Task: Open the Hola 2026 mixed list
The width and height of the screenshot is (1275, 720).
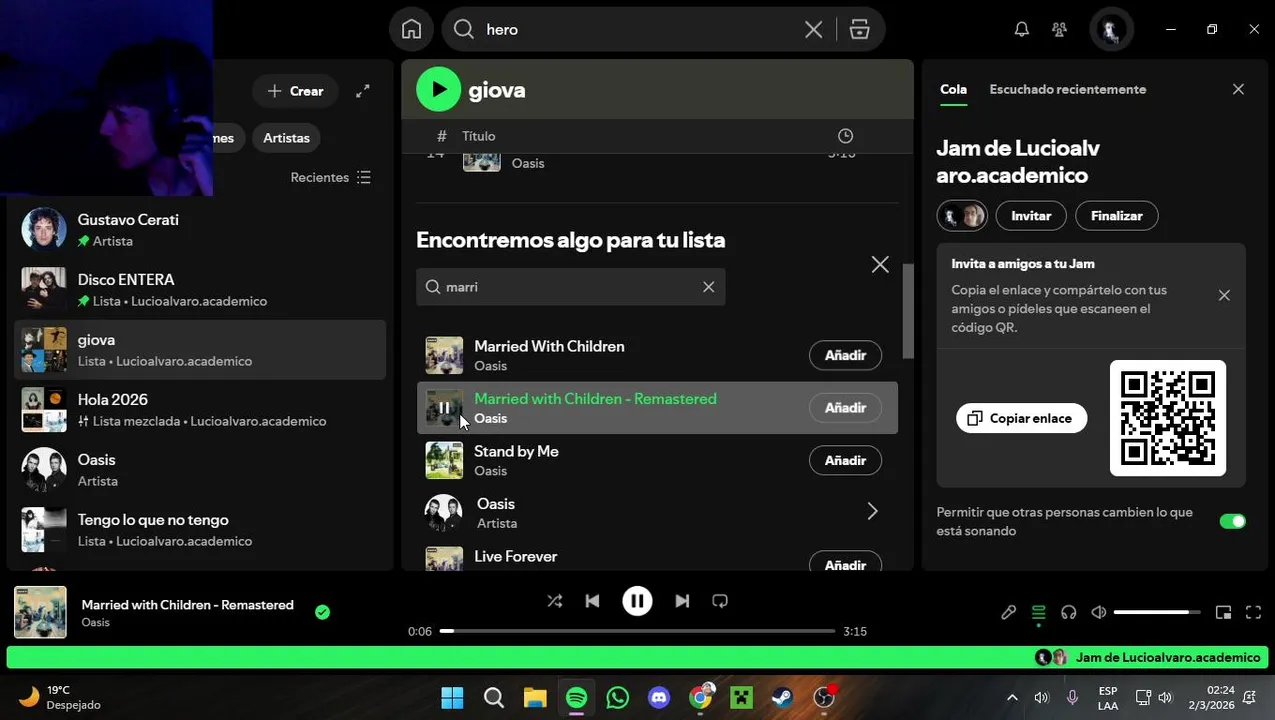Action: pyautogui.click(x=200, y=410)
